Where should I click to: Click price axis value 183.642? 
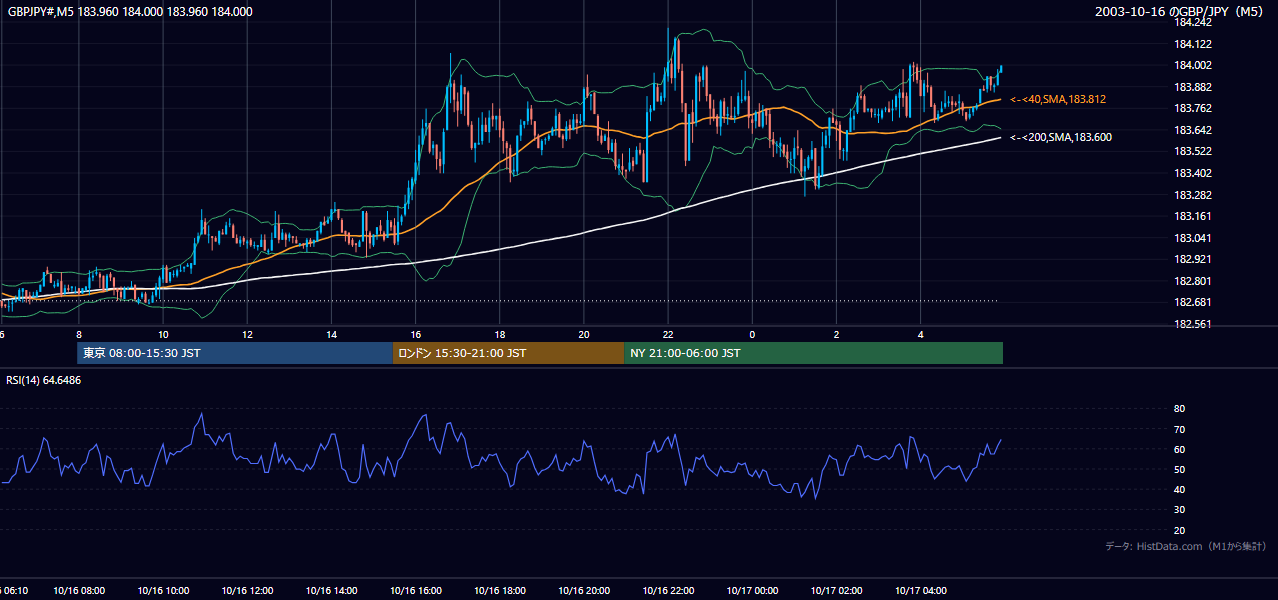click(x=1193, y=130)
